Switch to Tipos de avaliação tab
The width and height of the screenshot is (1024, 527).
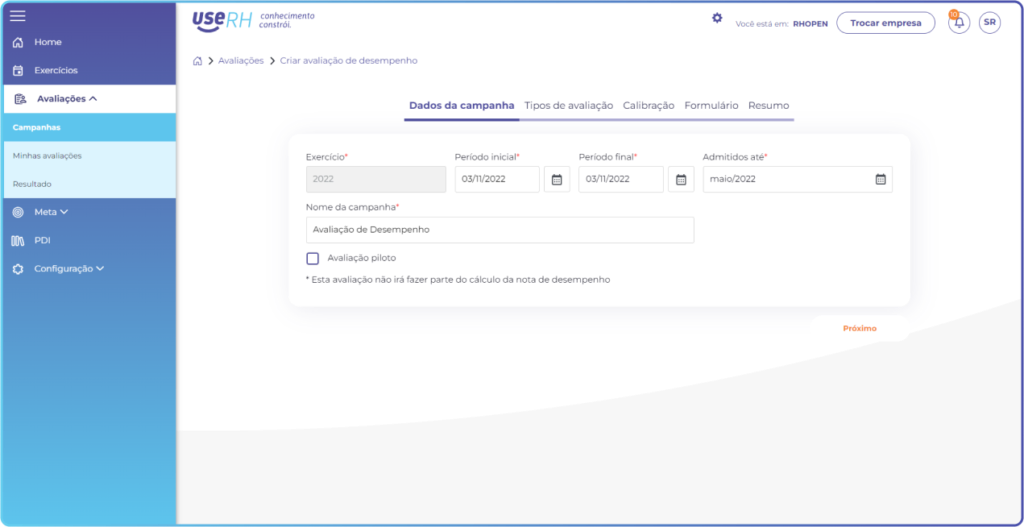coord(569,106)
